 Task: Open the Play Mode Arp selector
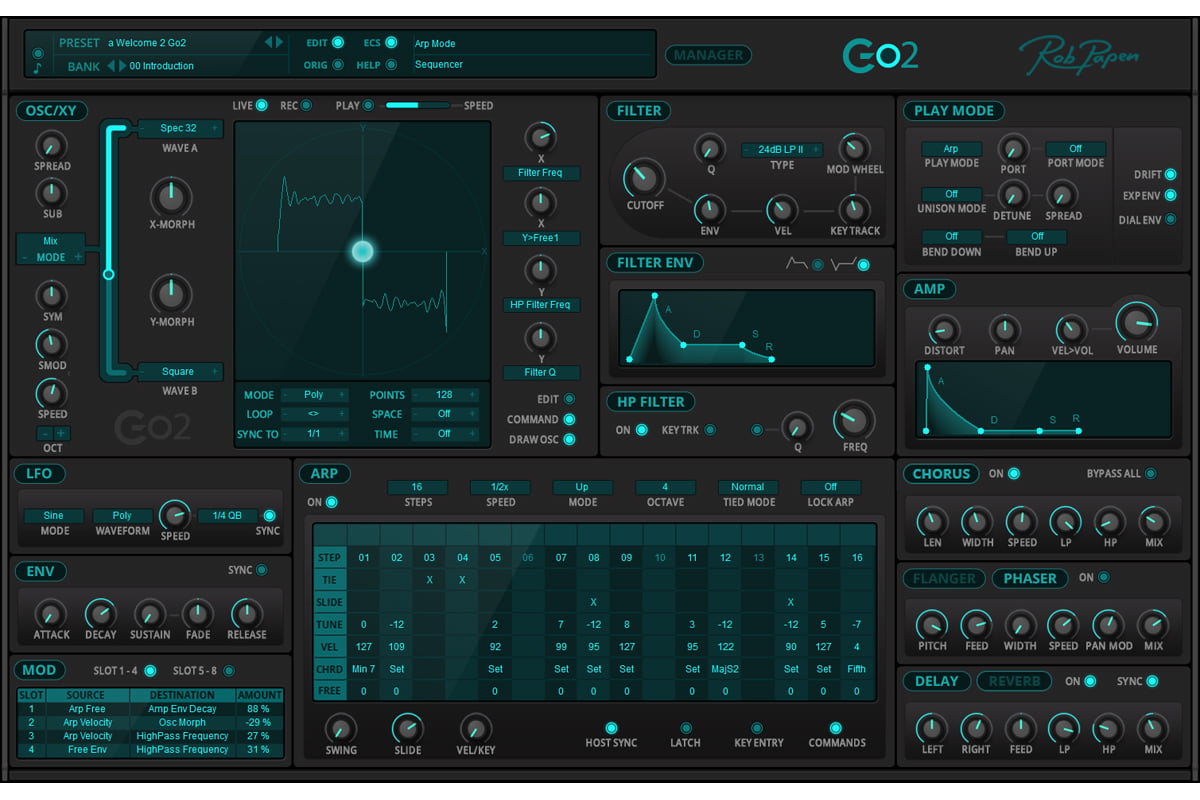coord(951,148)
